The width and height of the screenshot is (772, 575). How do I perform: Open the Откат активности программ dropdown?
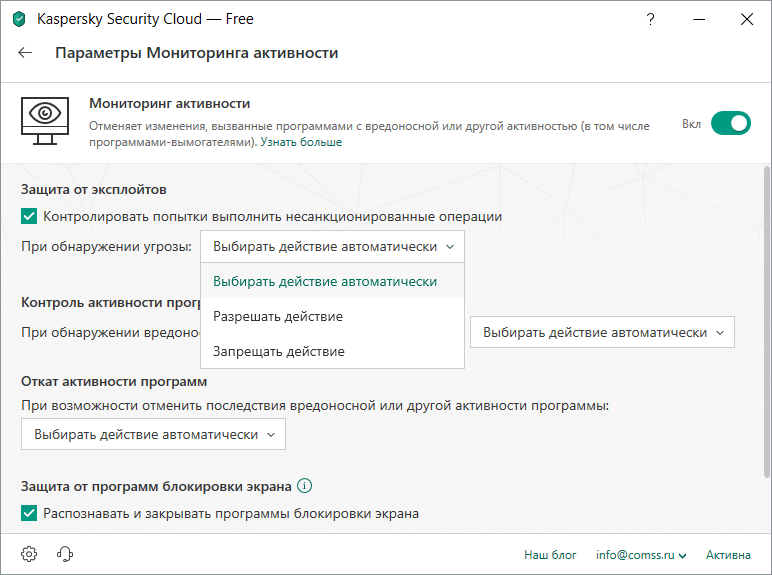153,434
